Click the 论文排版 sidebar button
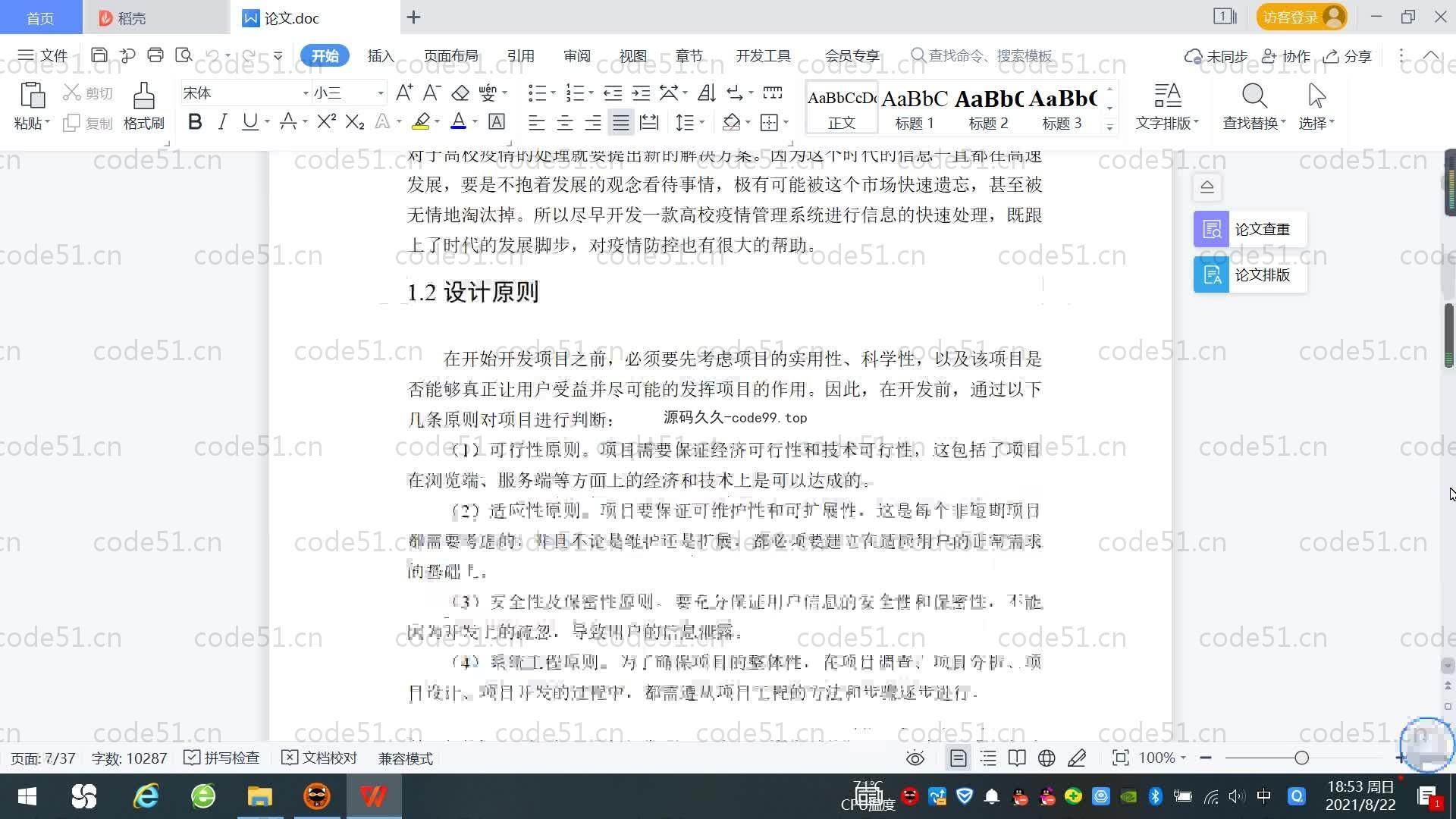This screenshot has width=1456, height=819. tap(1250, 275)
